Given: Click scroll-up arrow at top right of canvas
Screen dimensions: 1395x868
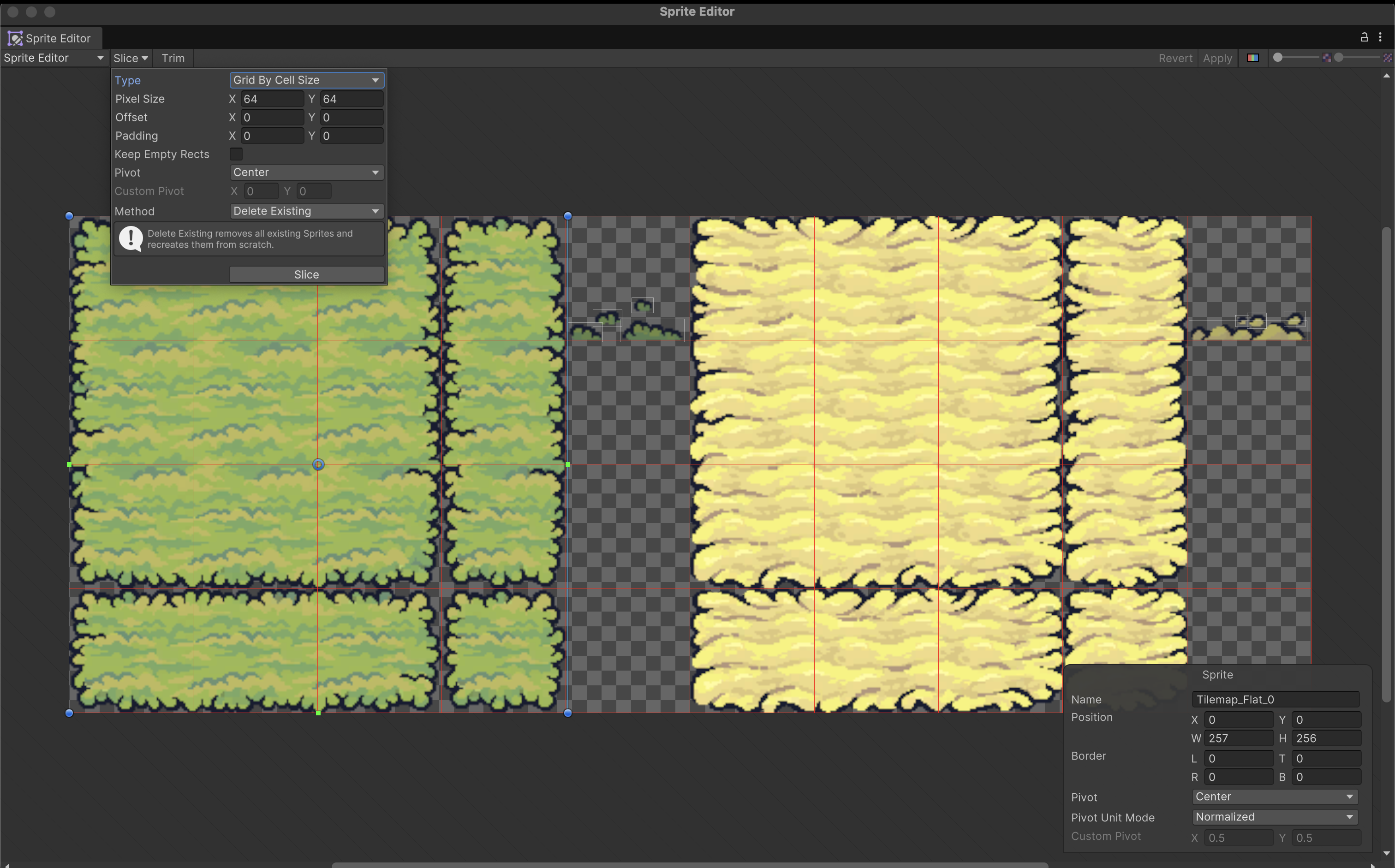Looking at the screenshot, I should 1386,76.
